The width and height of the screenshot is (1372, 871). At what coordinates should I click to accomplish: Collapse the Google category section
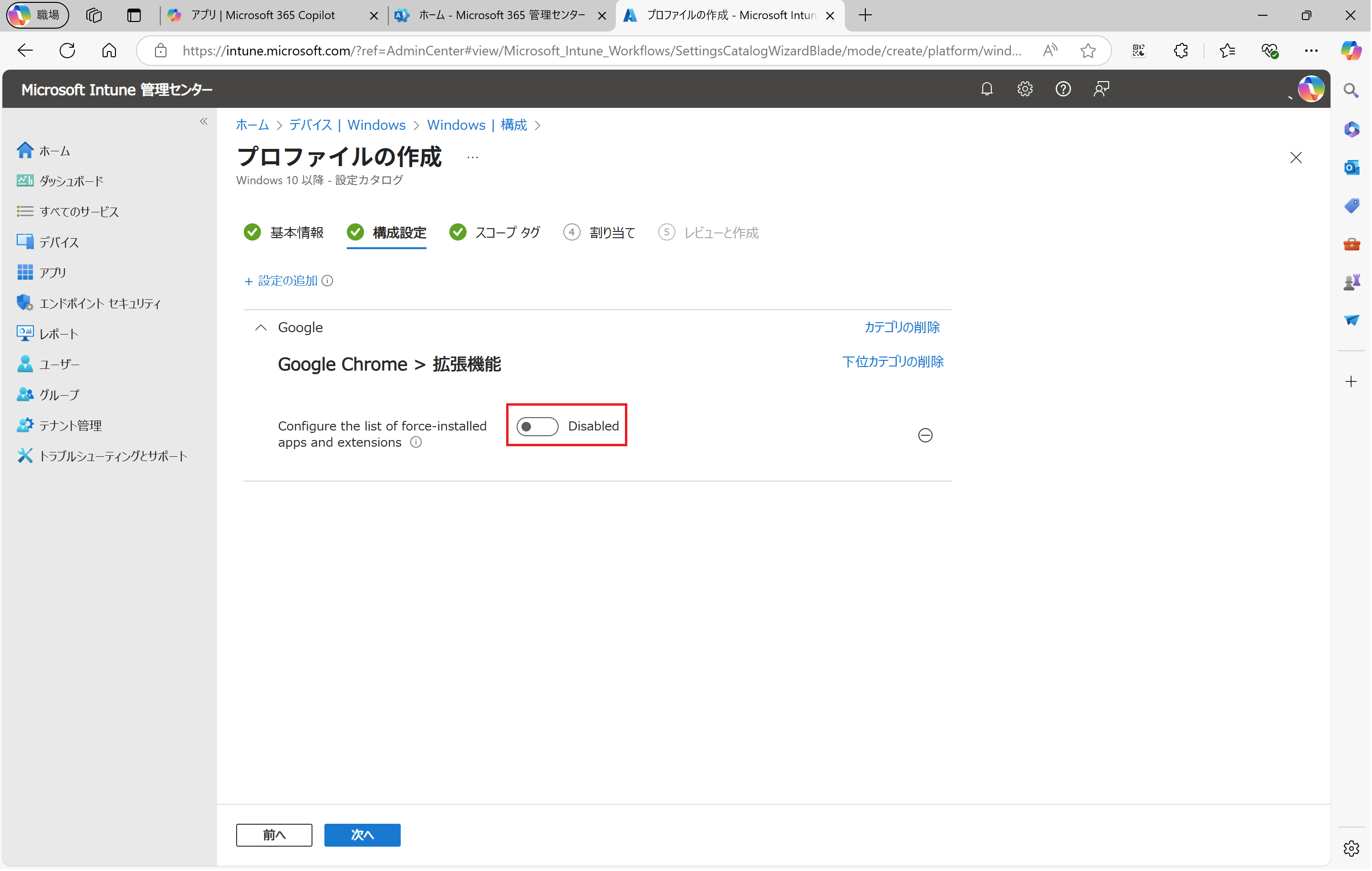261,328
